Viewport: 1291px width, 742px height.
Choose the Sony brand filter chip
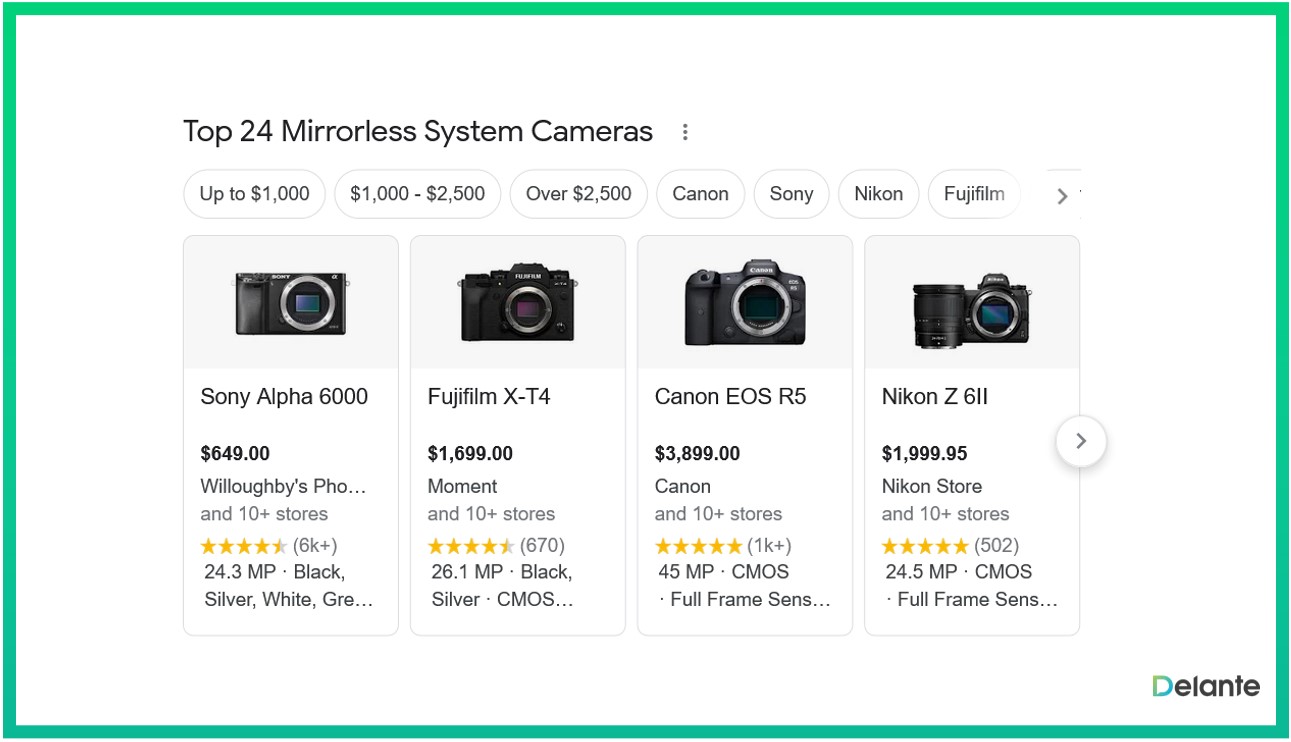791,194
